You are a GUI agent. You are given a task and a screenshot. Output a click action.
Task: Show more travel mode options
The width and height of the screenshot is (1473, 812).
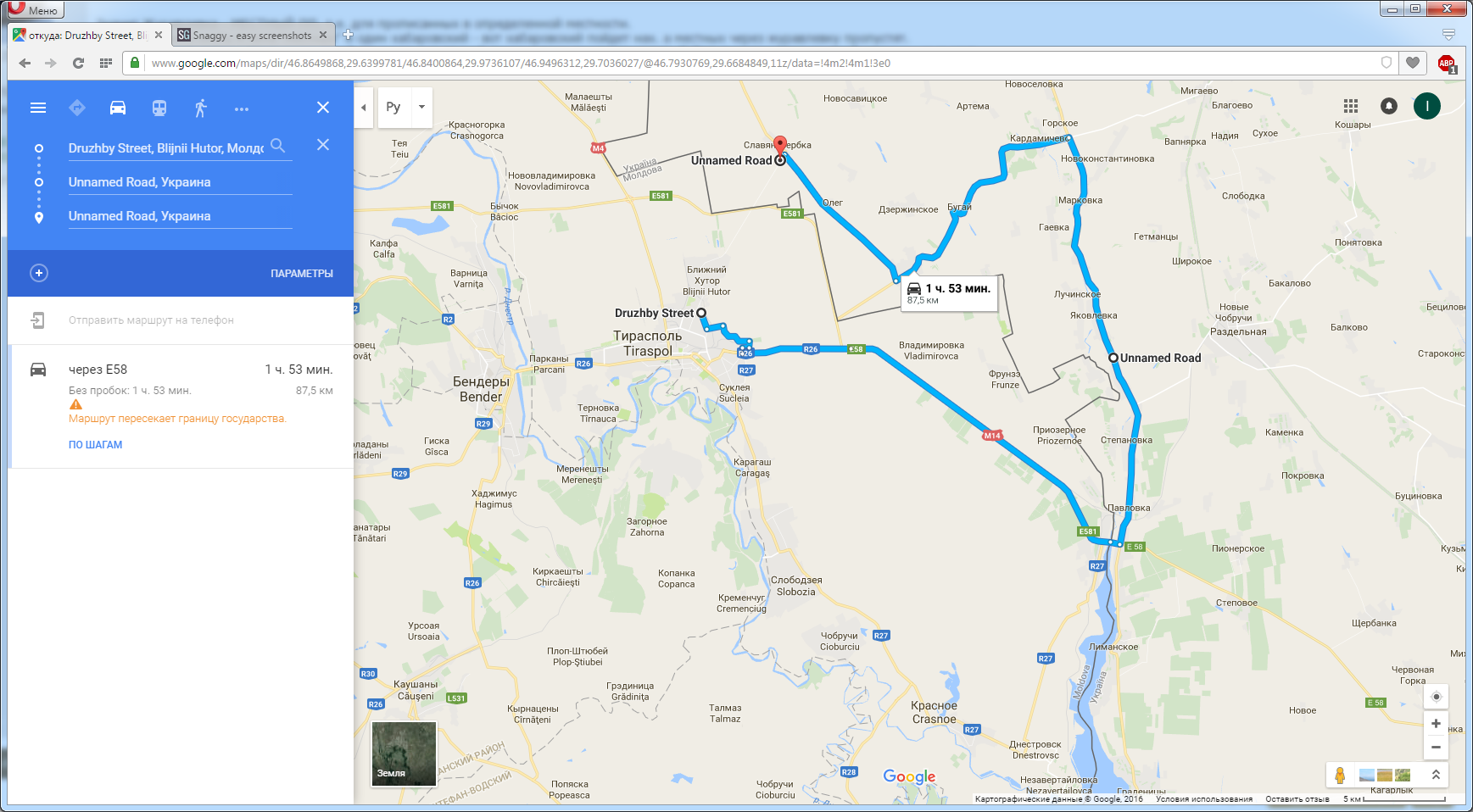(242, 108)
